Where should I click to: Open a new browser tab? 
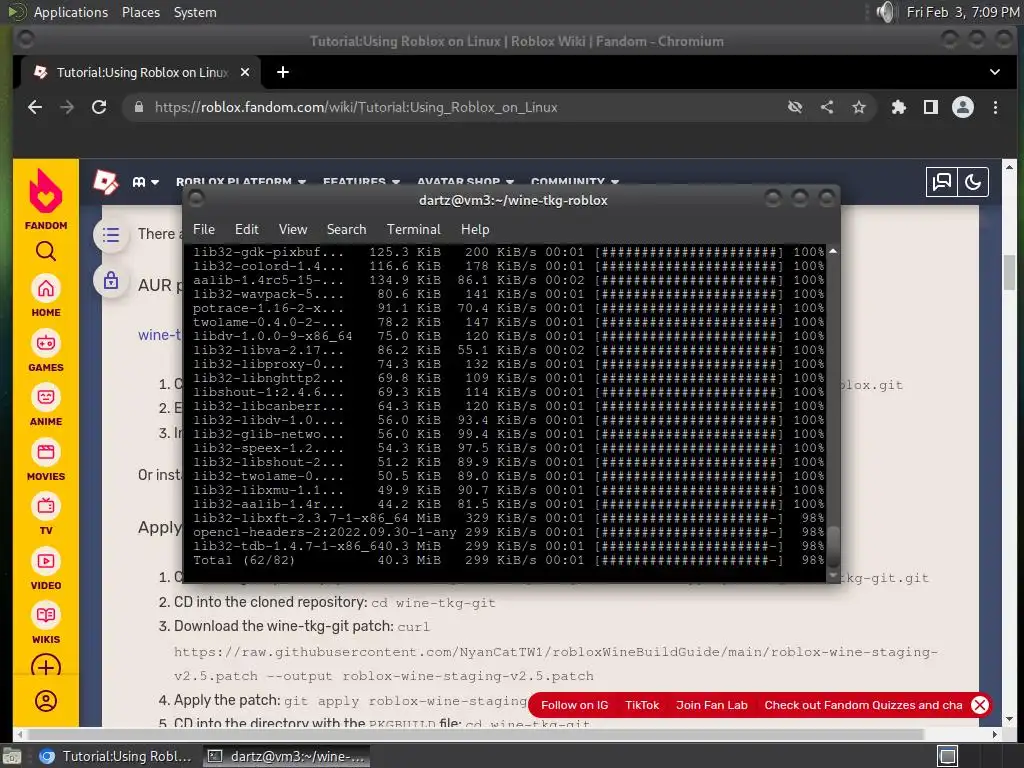point(283,72)
